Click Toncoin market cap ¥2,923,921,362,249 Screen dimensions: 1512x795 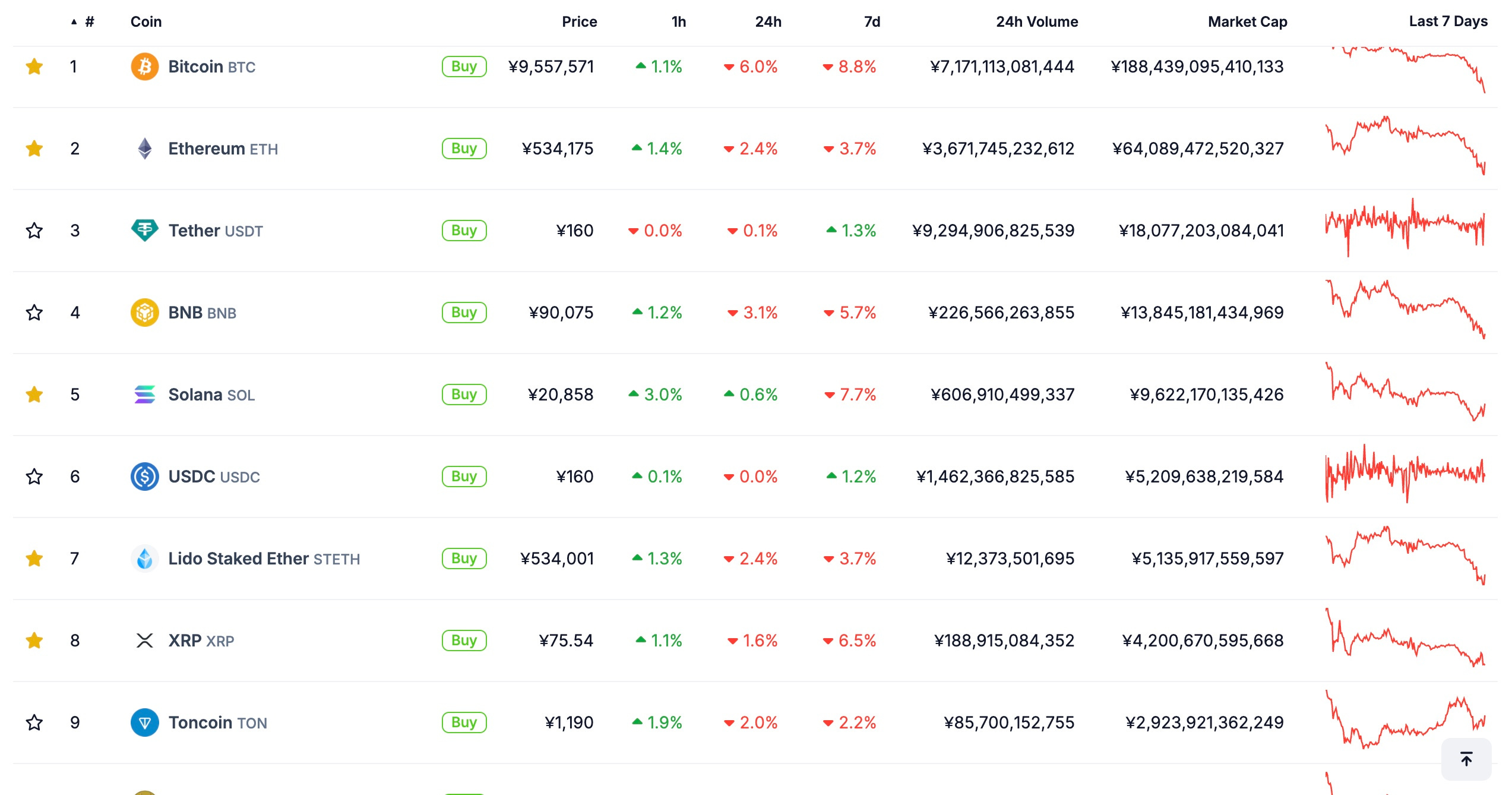[x=1204, y=723]
